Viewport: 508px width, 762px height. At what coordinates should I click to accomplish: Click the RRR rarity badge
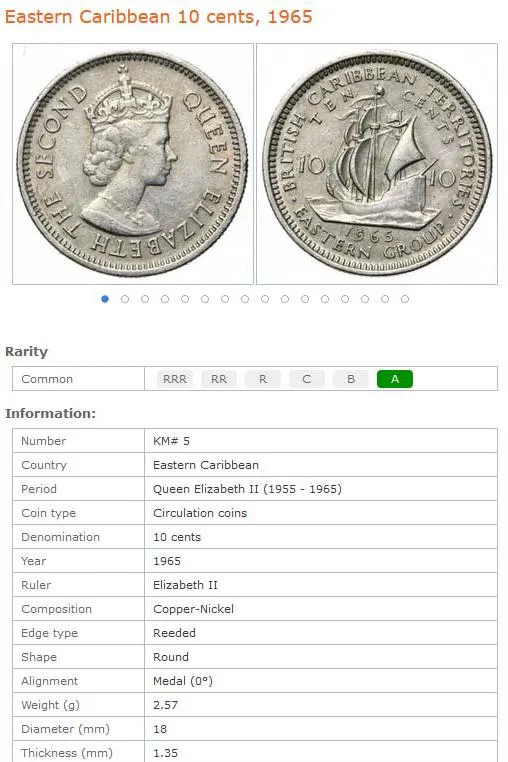(x=175, y=379)
